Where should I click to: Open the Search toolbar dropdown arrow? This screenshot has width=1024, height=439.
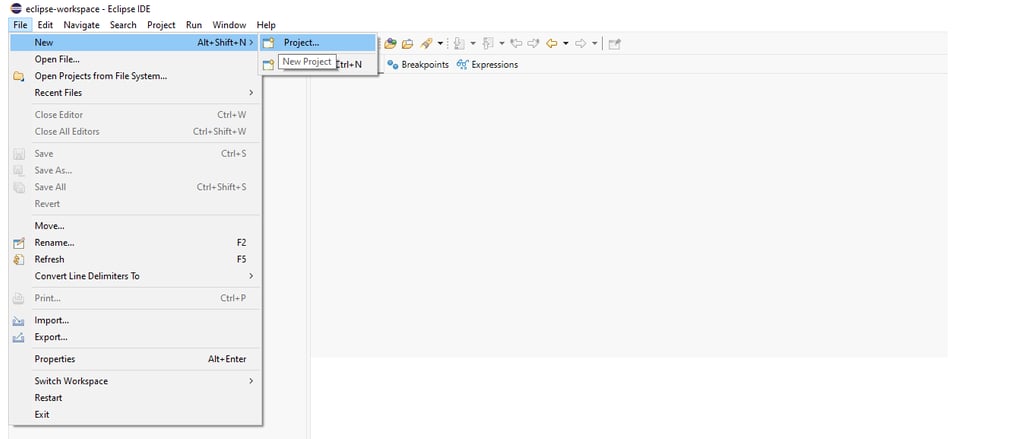(x=440, y=44)
